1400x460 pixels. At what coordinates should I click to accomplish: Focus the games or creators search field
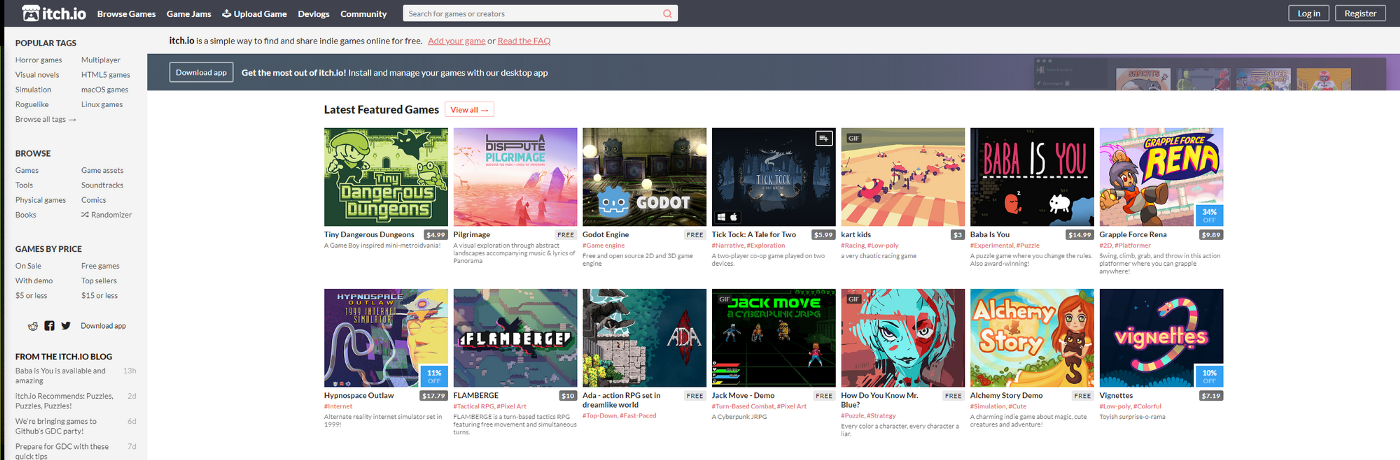[x=530, y=14]
